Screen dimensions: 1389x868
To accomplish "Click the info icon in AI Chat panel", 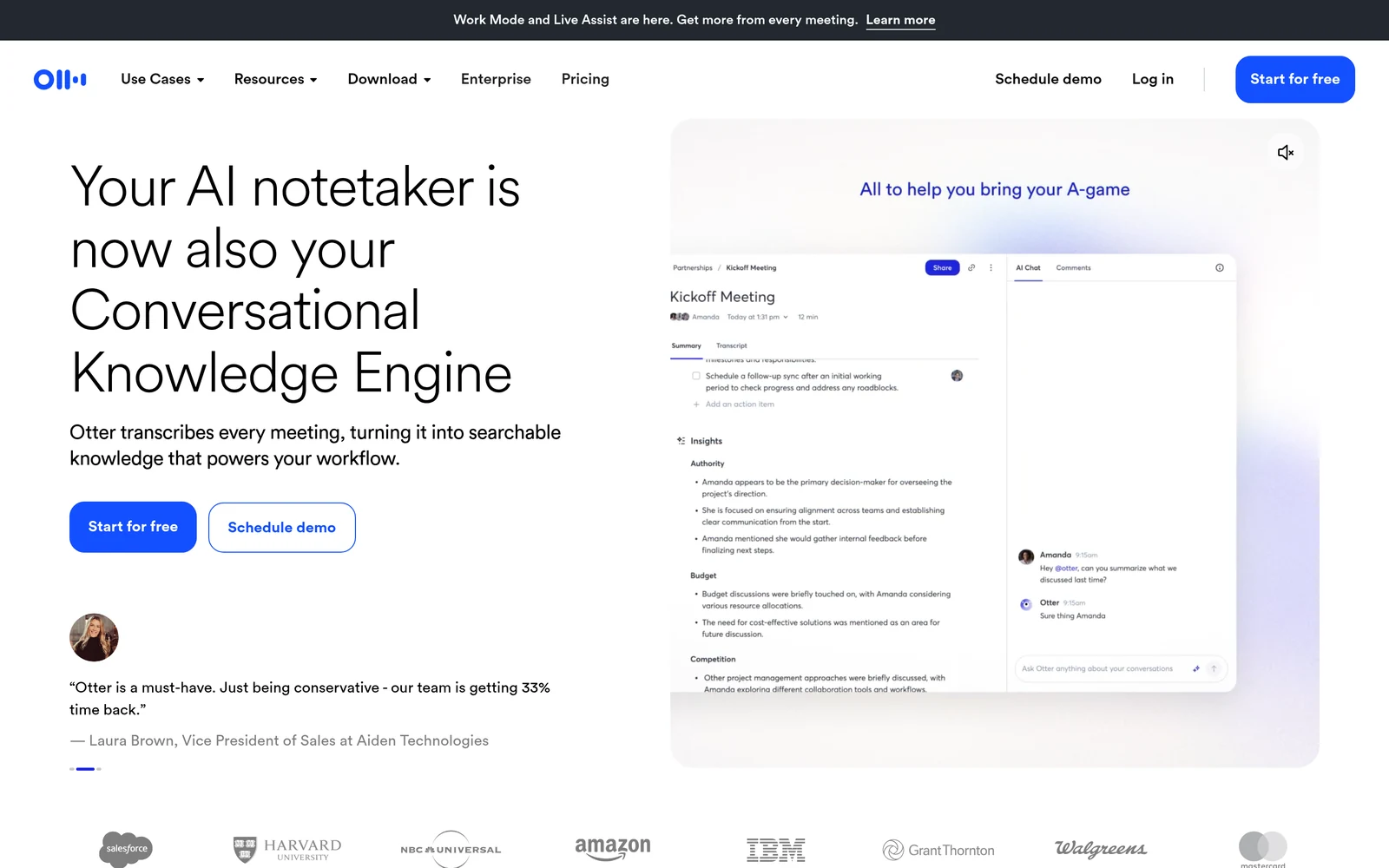I will tap(1220, 267).
